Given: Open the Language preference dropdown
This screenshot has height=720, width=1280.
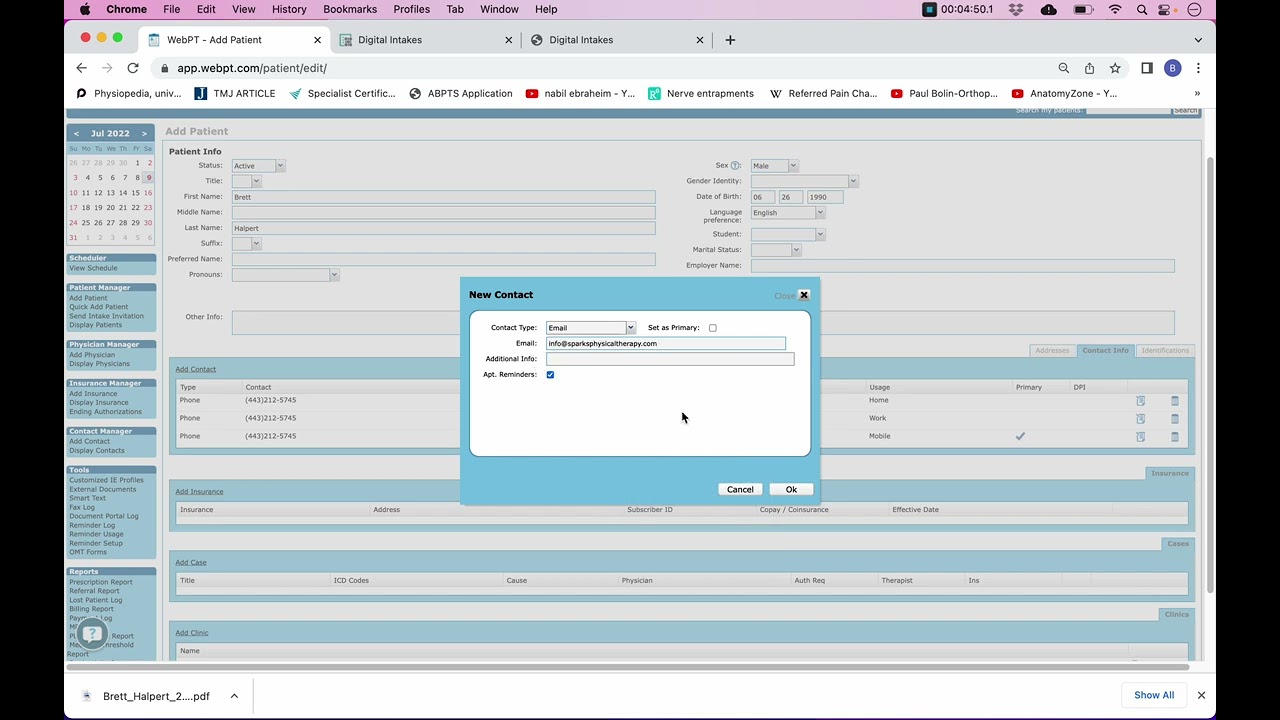Looking at the screenshot, I should point(788,213).
